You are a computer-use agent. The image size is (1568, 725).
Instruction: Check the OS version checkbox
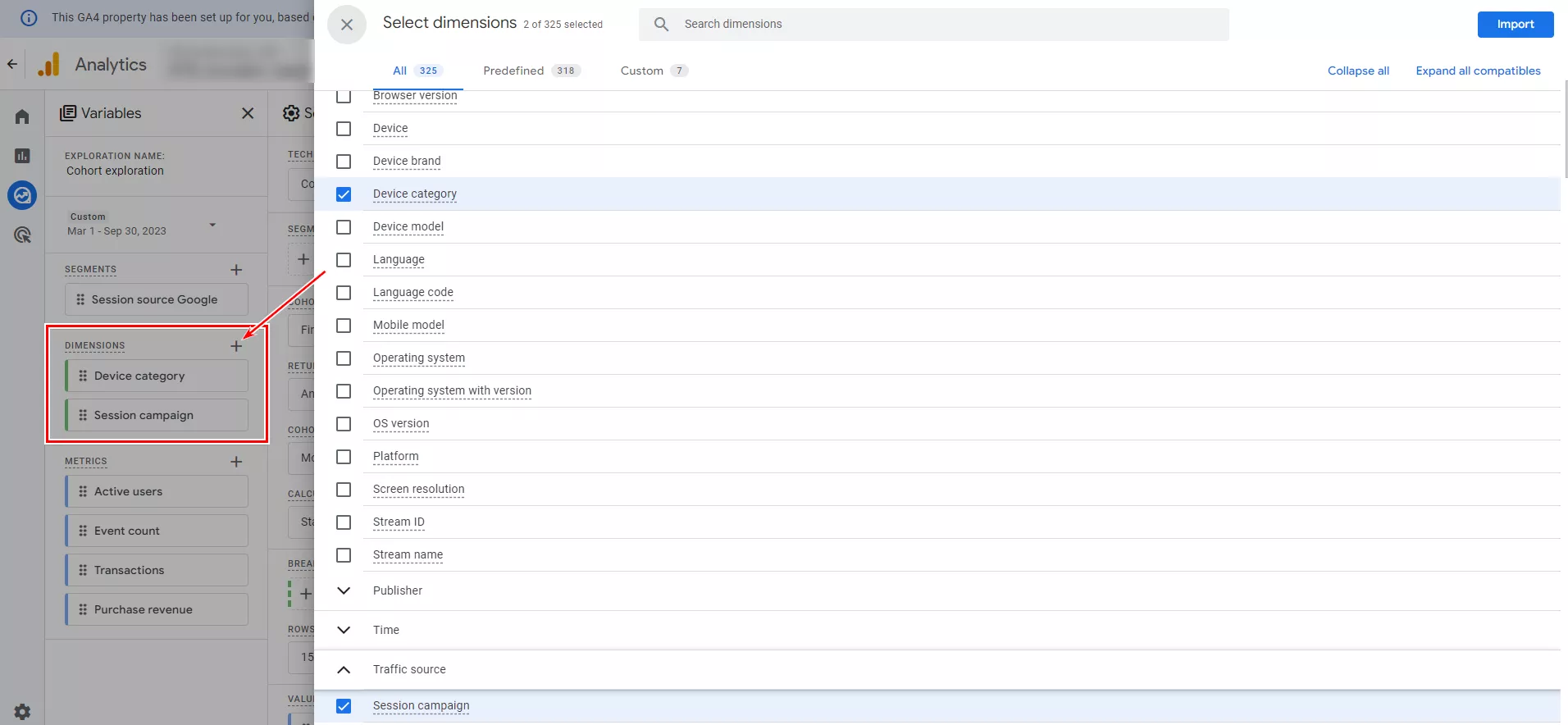(344, 424)
